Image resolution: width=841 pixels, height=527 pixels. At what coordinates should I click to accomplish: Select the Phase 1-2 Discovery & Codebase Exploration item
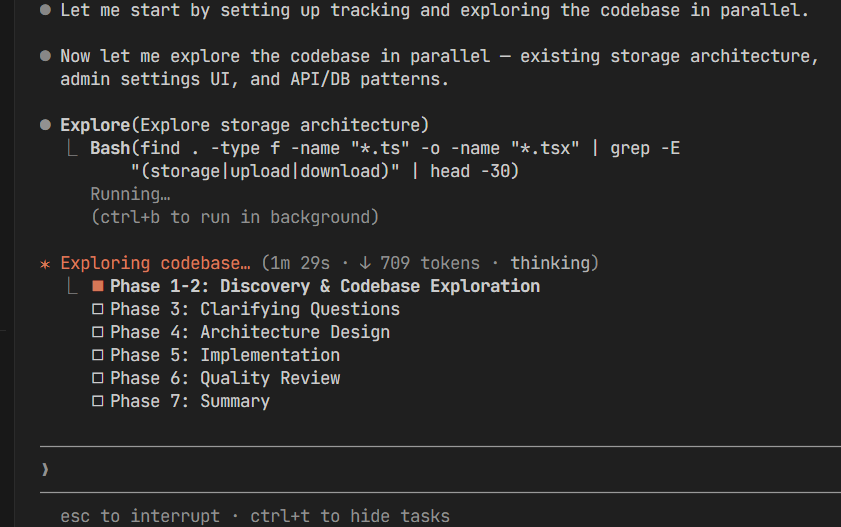point(325,286)
